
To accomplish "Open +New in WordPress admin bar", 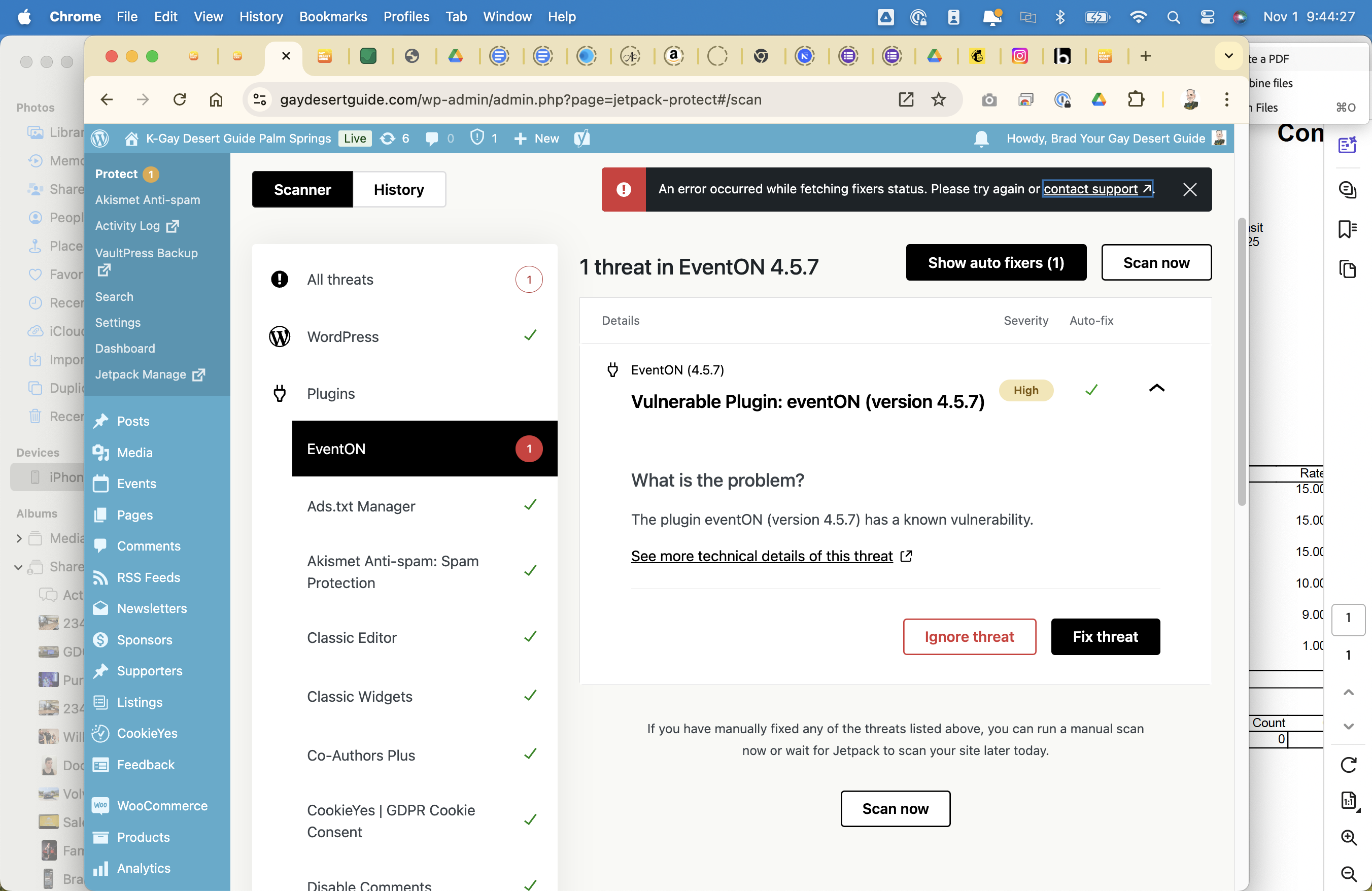I will (536, 139).
